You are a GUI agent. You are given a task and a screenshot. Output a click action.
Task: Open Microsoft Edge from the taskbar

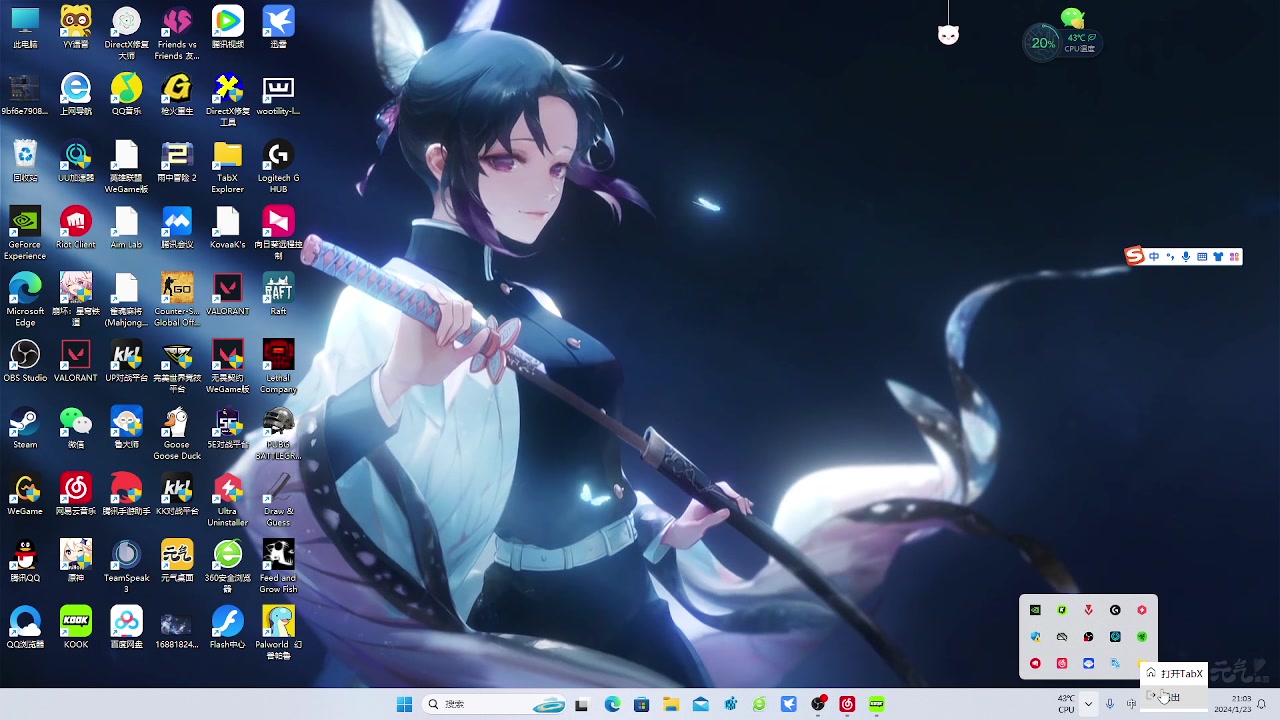[x=612, y=704]
